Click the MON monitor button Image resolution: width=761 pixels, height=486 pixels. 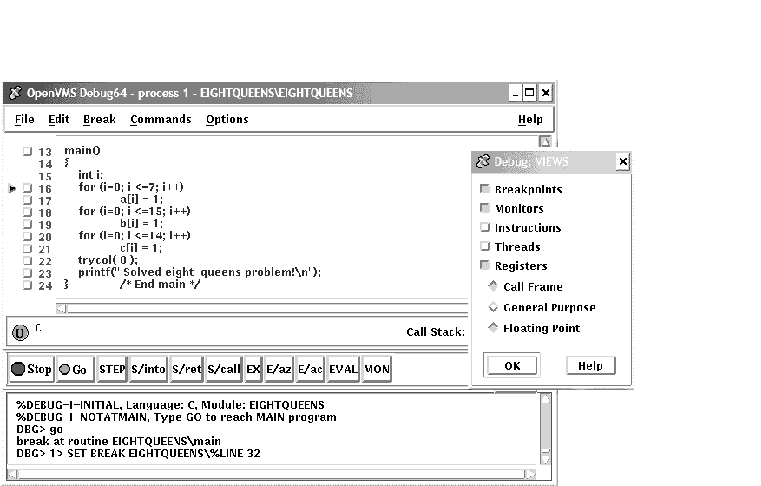(x=377, y=369)
